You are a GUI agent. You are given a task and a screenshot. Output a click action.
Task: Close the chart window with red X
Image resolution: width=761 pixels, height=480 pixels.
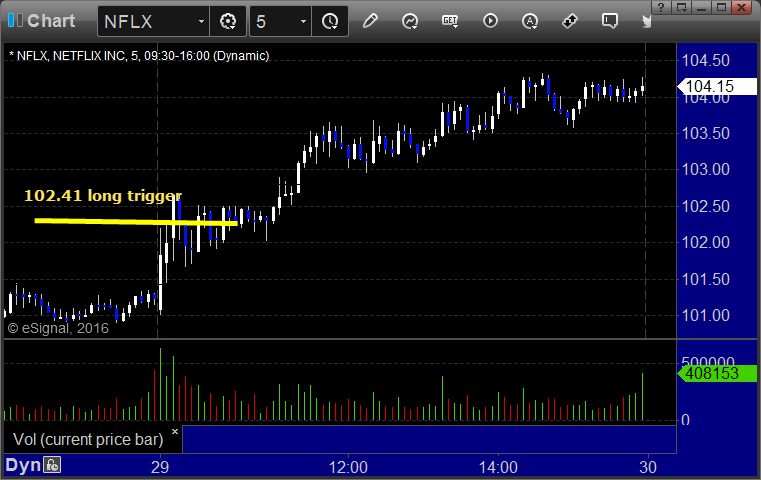click(742, 7)
